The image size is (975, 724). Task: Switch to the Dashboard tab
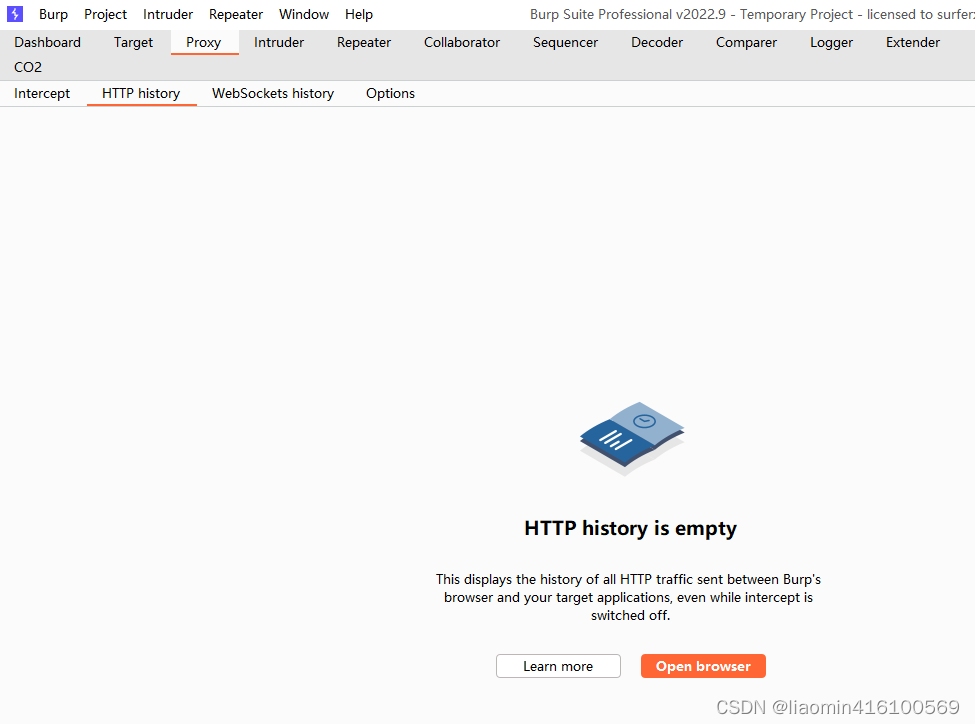pyautogui.click(x=48, y=42)
